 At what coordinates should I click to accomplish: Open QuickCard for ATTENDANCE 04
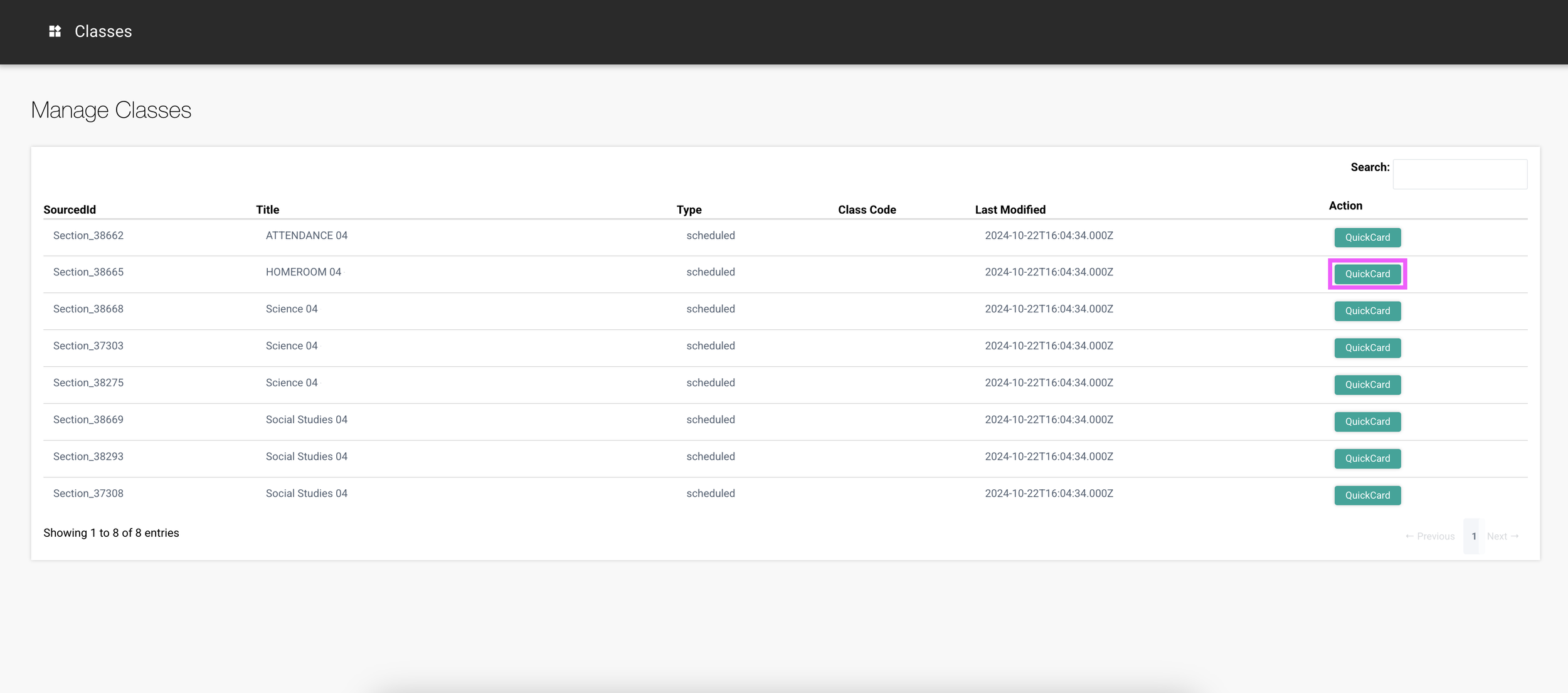(1367, 238)
